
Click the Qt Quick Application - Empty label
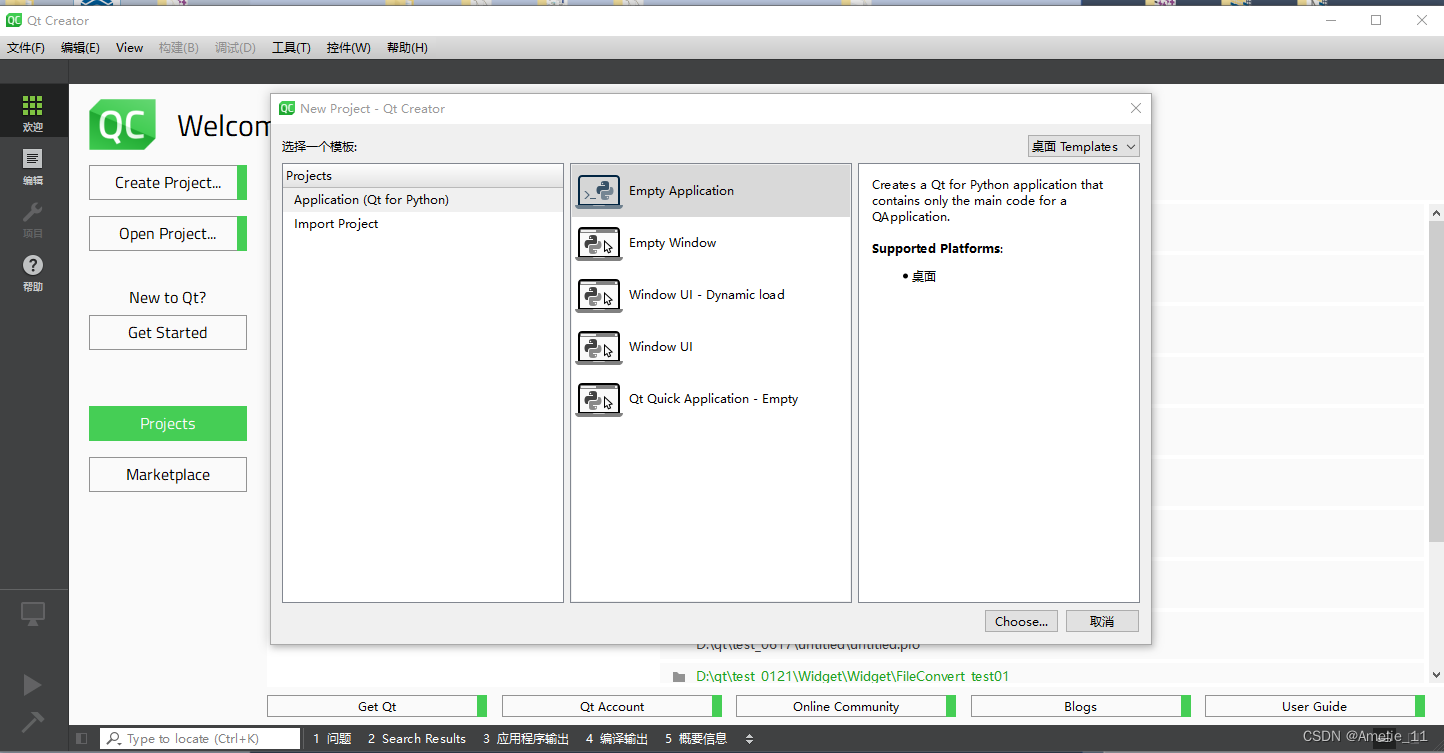click(714, 399)
